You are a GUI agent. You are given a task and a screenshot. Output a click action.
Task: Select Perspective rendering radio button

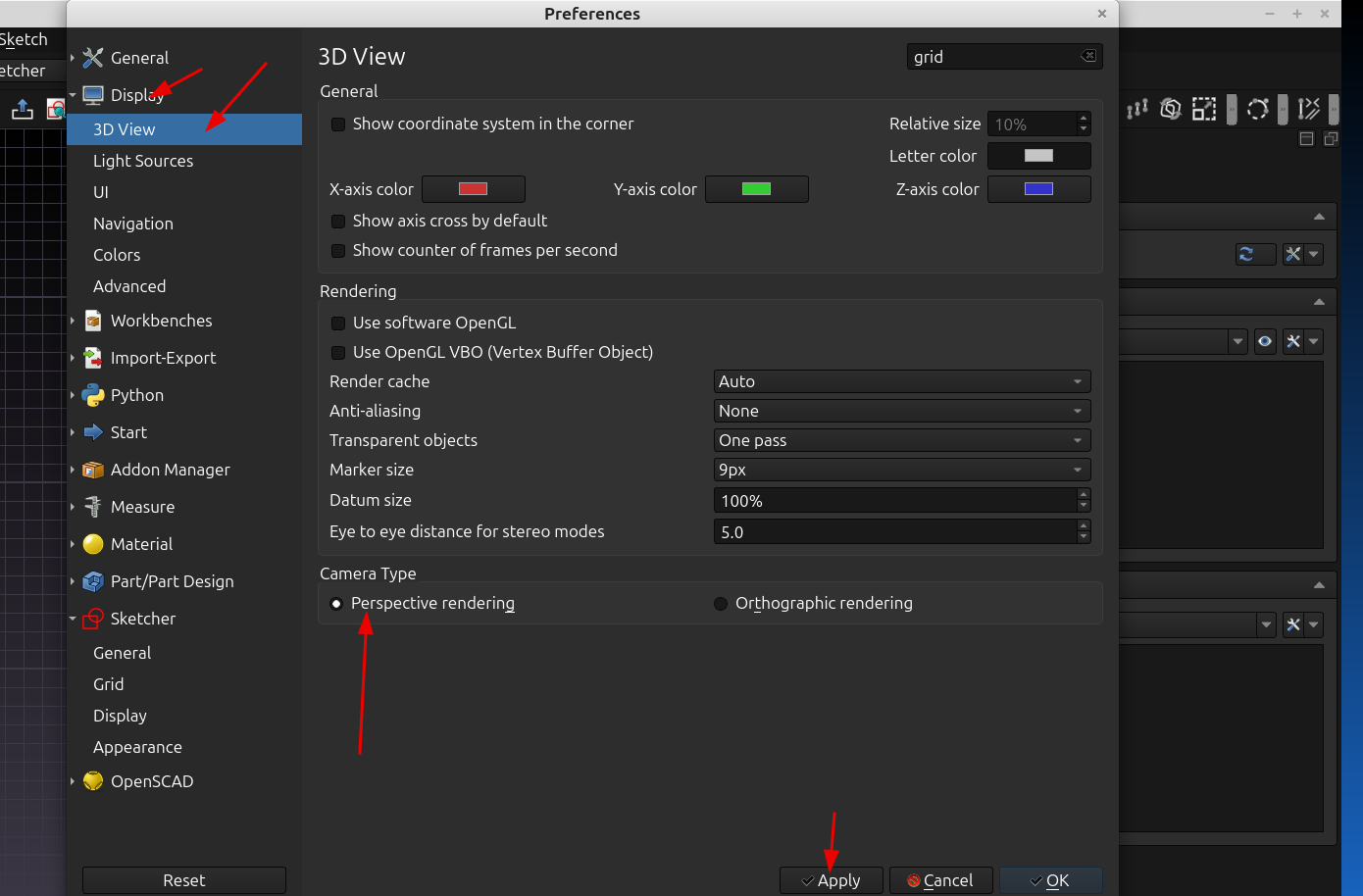[336, 604]
